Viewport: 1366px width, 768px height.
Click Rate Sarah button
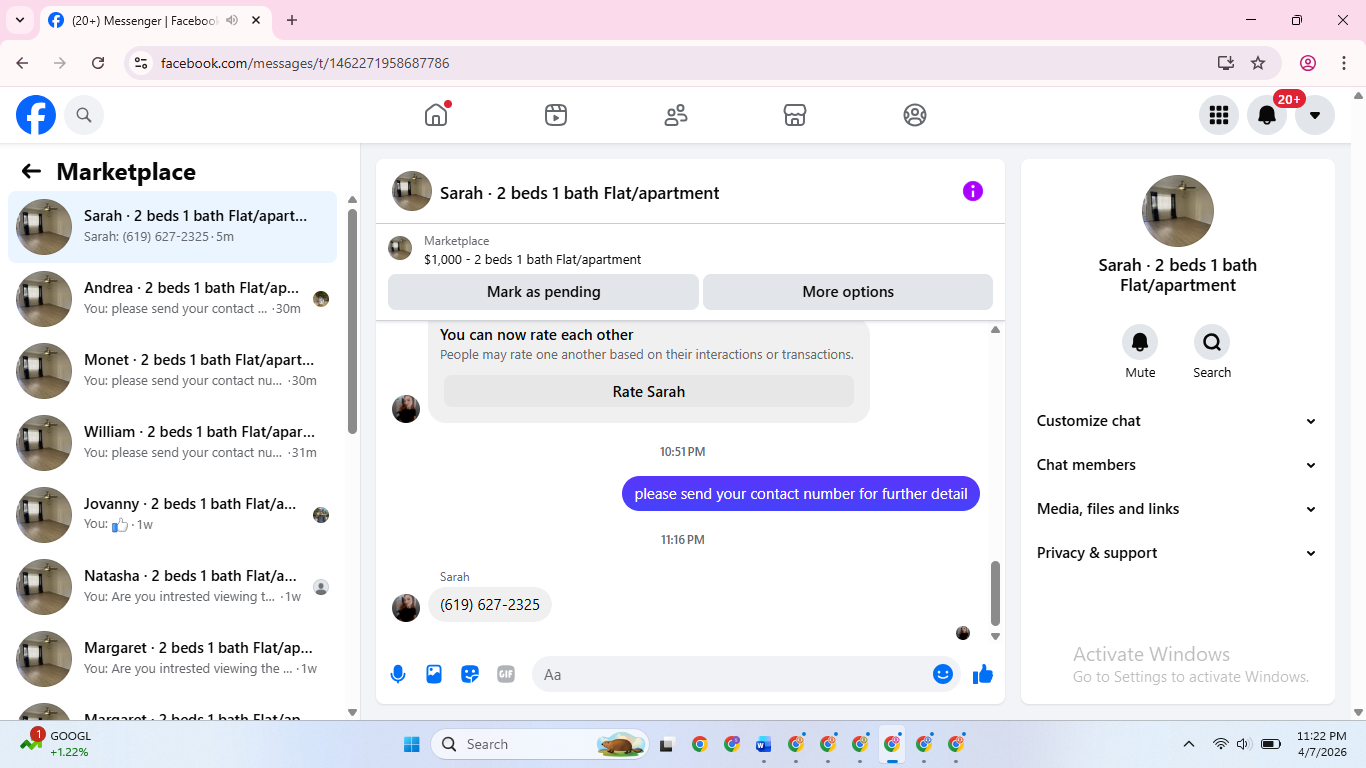pos(649,391)
